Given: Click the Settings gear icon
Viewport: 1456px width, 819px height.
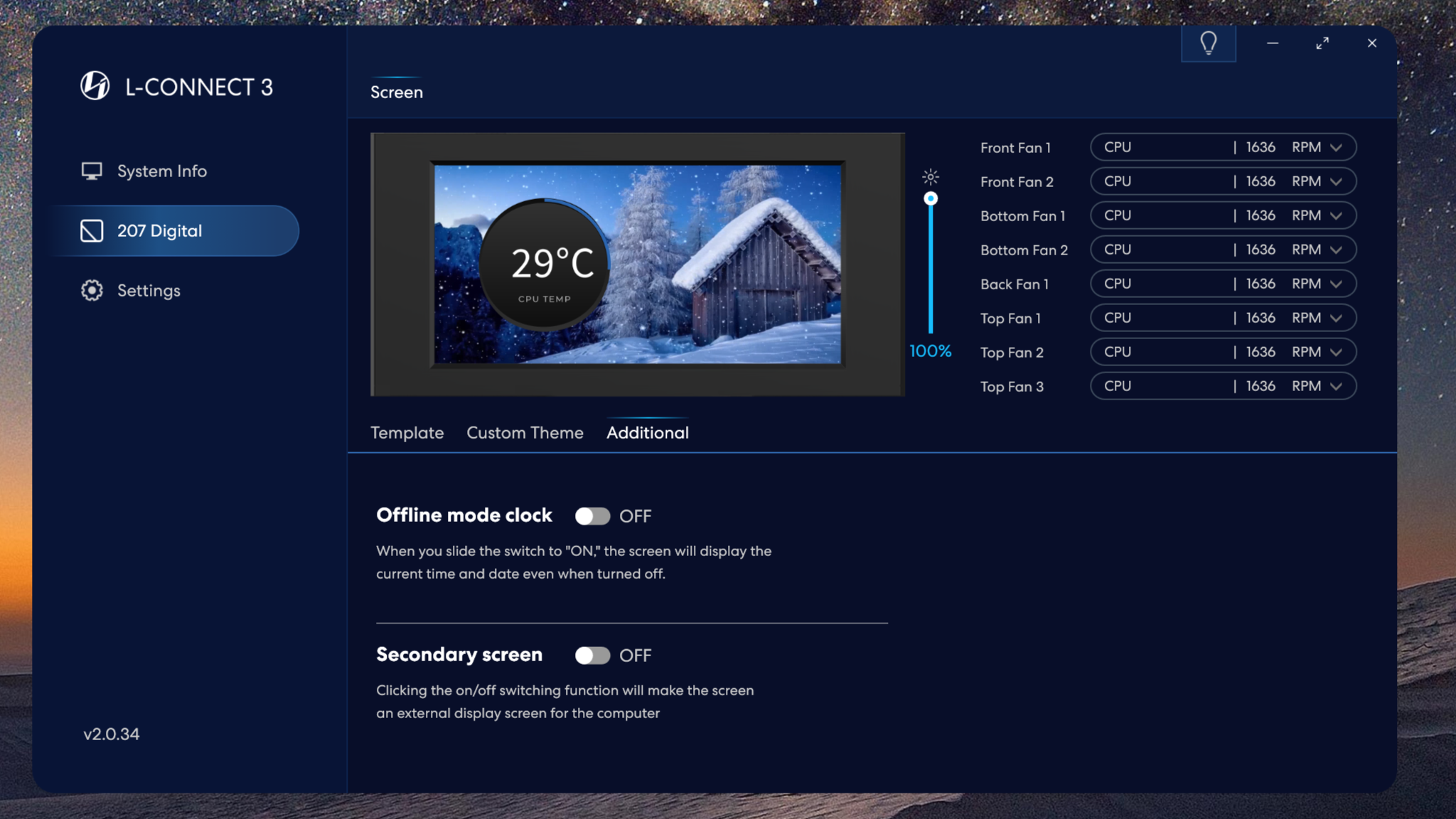Looking at the screenshot, I should tap(92, 290).
